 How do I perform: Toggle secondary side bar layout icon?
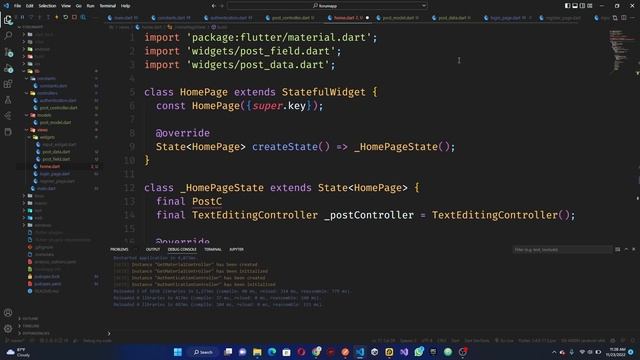582,6
